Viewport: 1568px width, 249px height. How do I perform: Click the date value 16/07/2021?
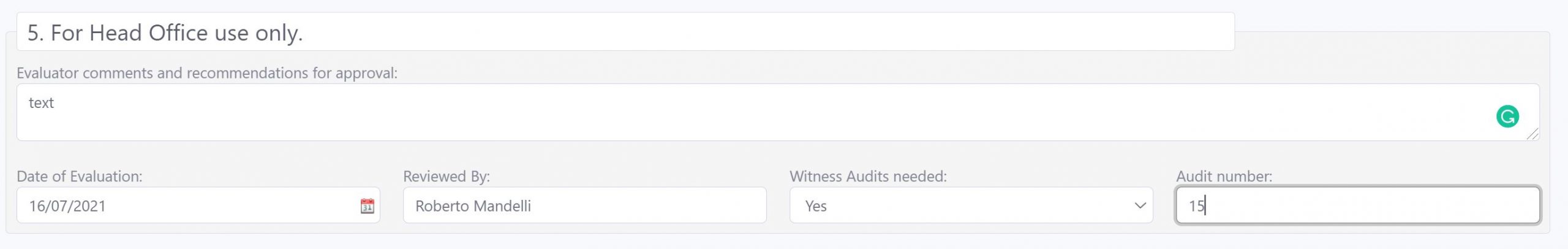(x=67, y=206)
